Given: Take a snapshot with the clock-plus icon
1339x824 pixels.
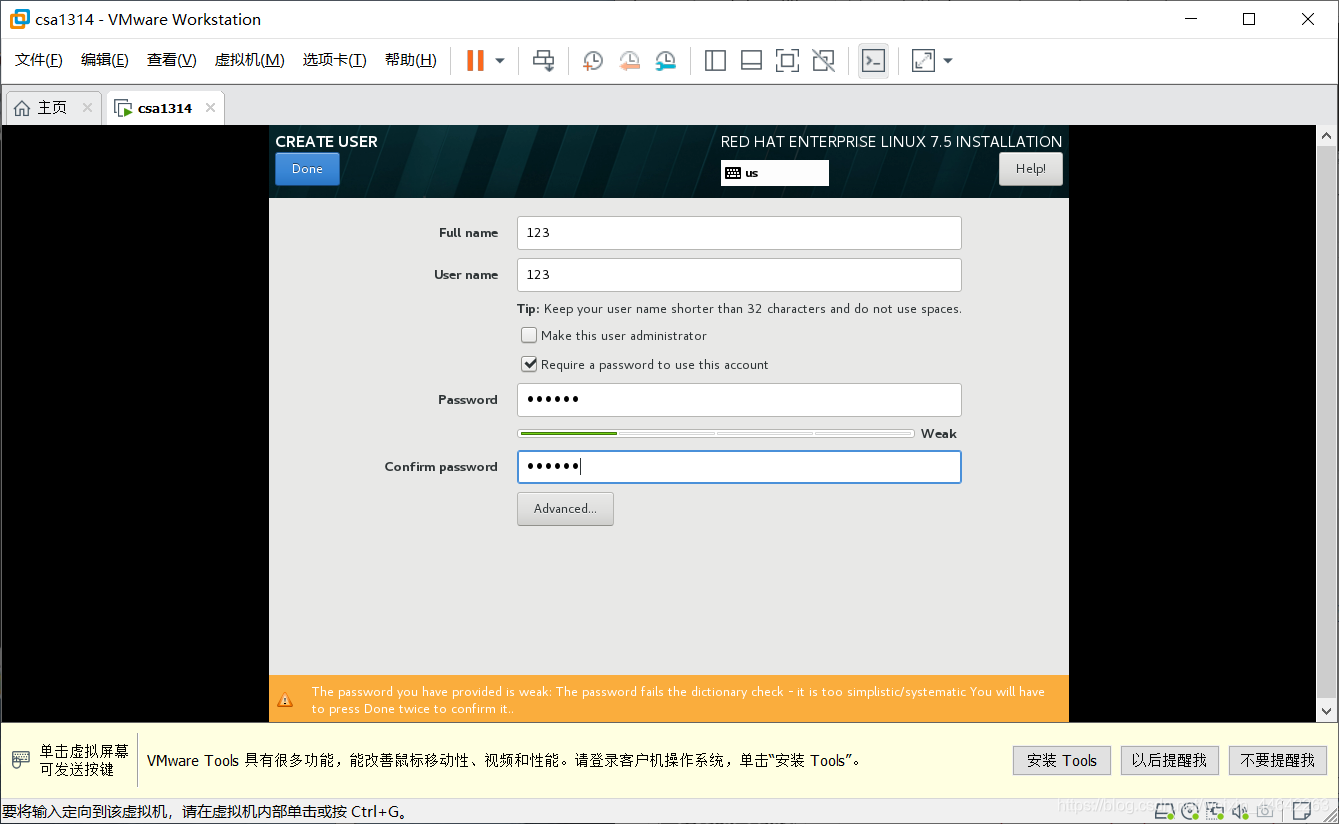Looking at the screenshot, I should 592,61.
